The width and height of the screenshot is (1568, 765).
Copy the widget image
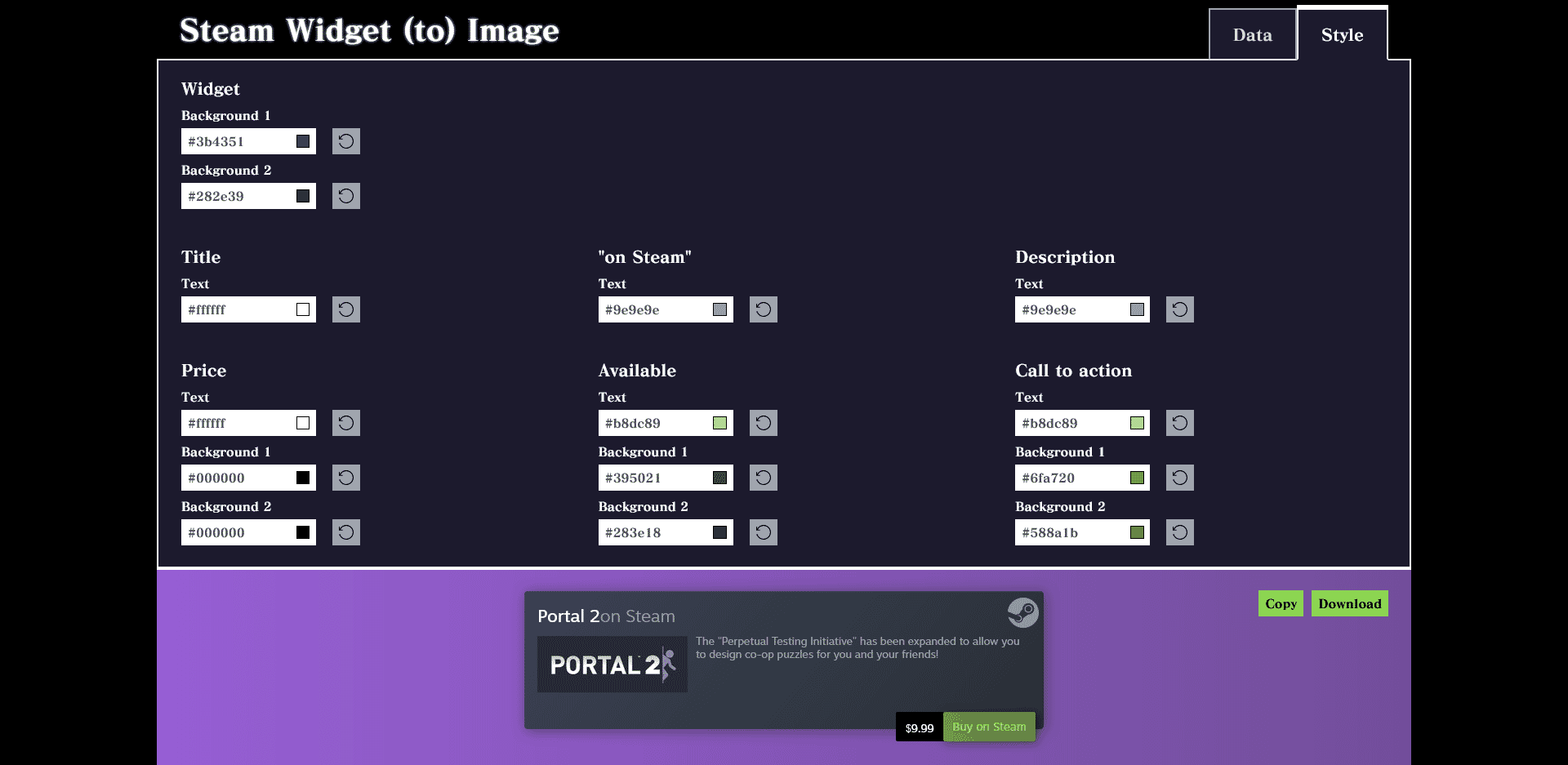[x=1281, y=603]
